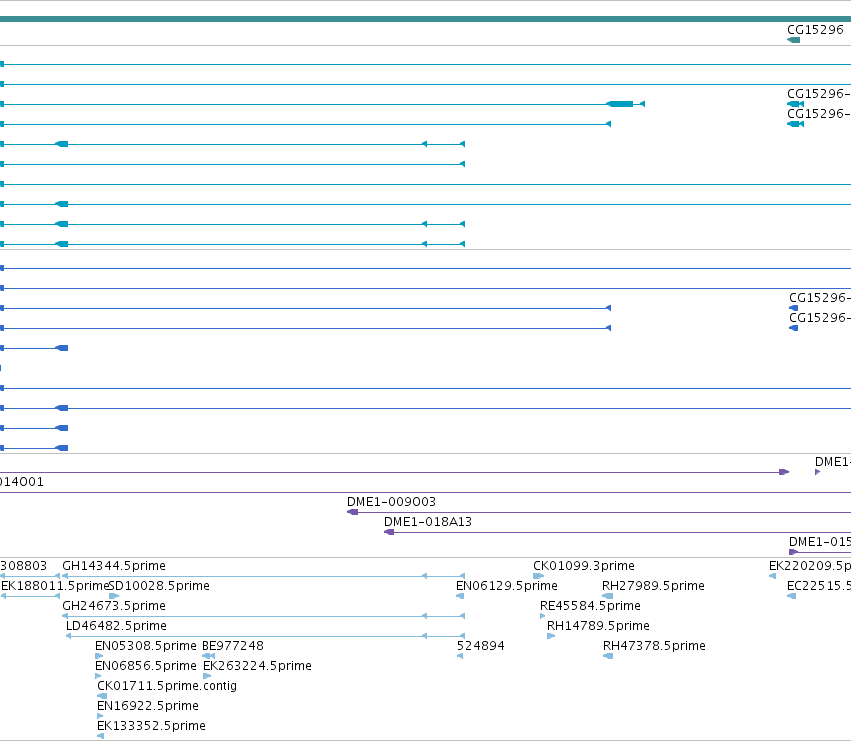Viewport: 851px width, 741px height.
Task: Select the CG15296 gene arrow glyph
Action: pyautogui.click(x=793, y=40)
